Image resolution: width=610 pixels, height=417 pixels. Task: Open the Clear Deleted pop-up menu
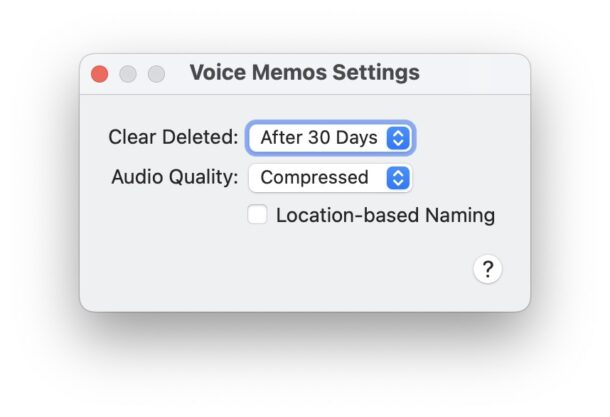(x=330, y=138)
